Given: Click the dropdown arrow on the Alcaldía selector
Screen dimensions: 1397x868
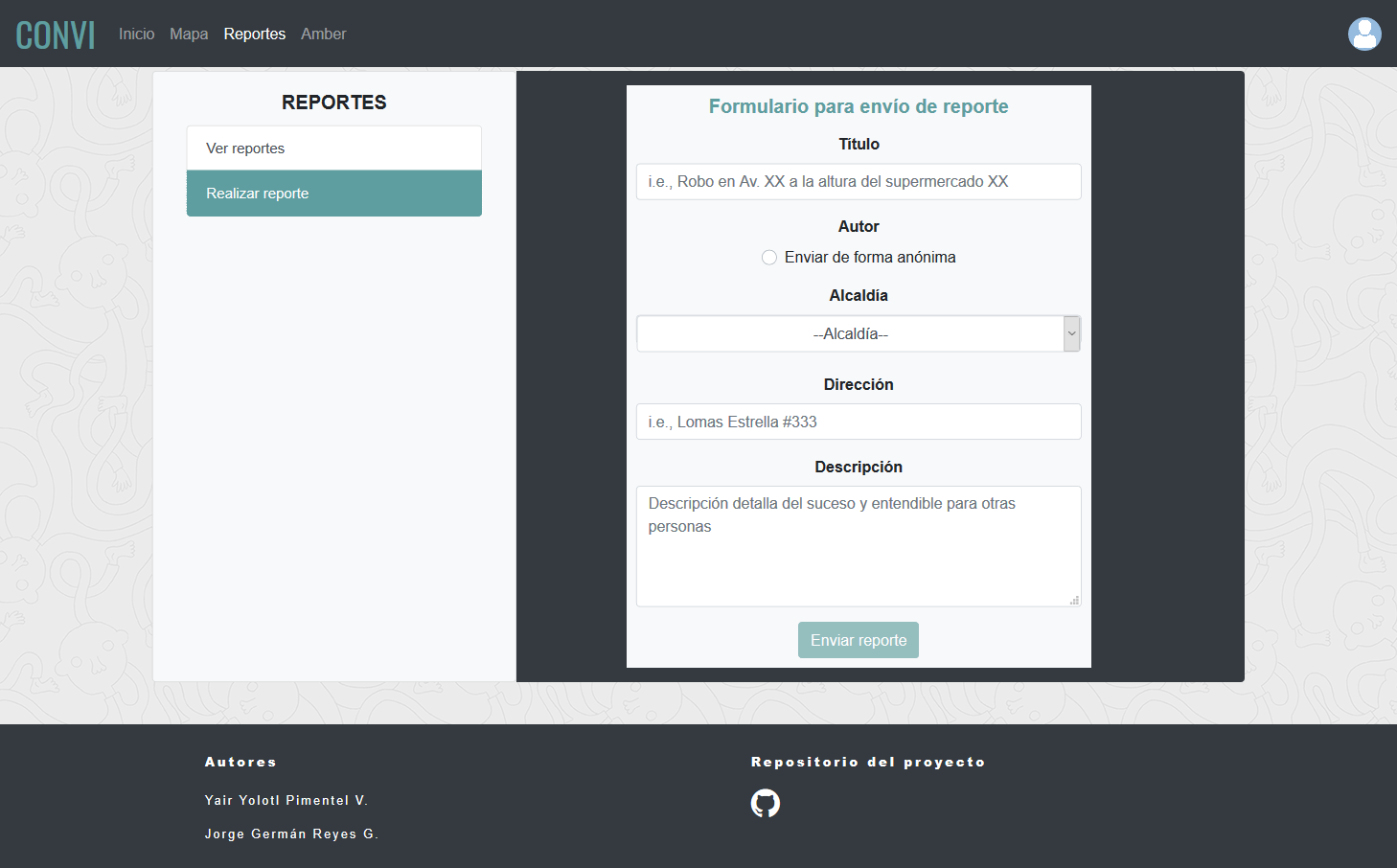Looking at the screenshot, I should tap(1071, 333).
